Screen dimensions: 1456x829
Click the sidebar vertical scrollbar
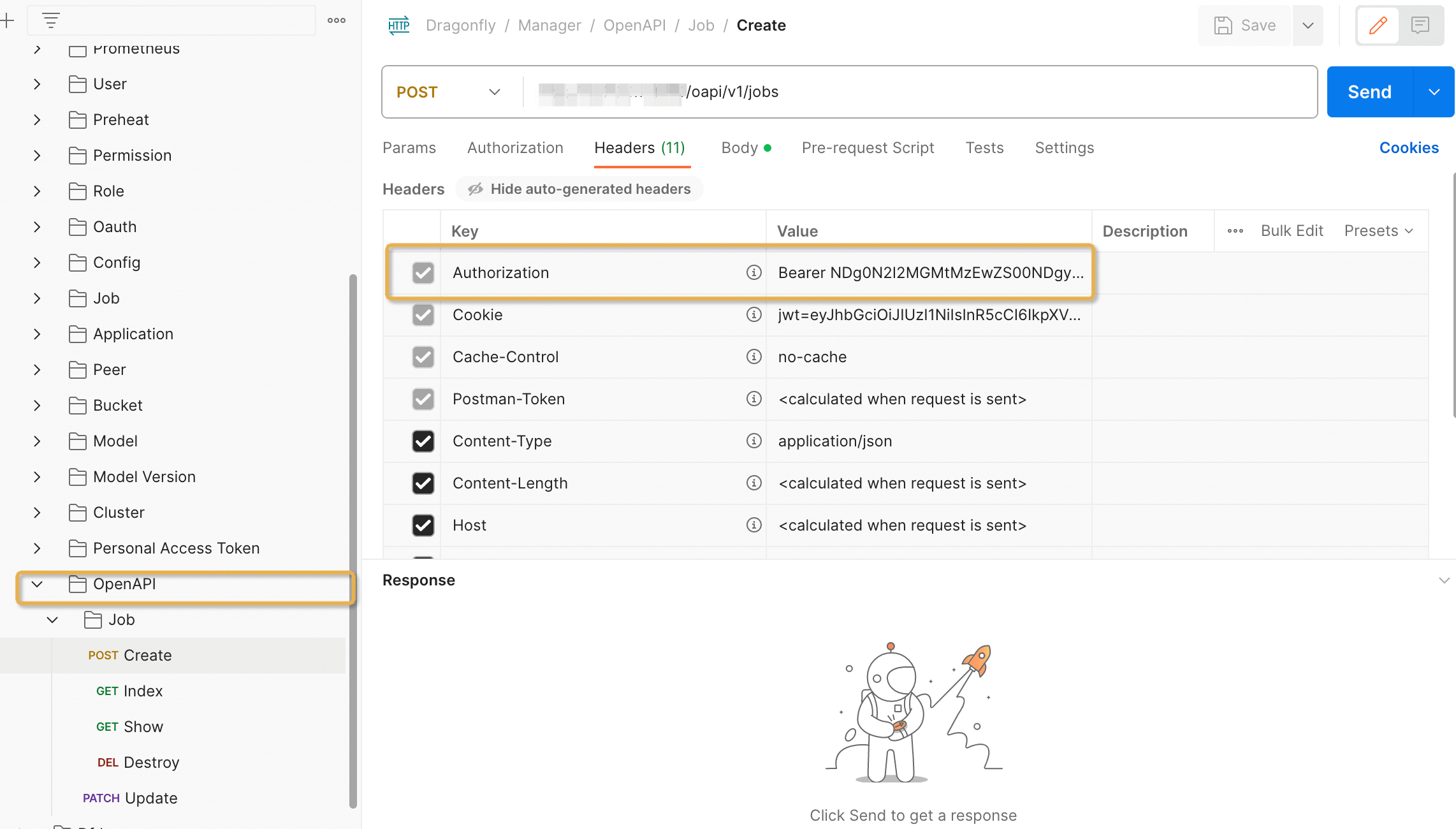click(x=353, y=541)
